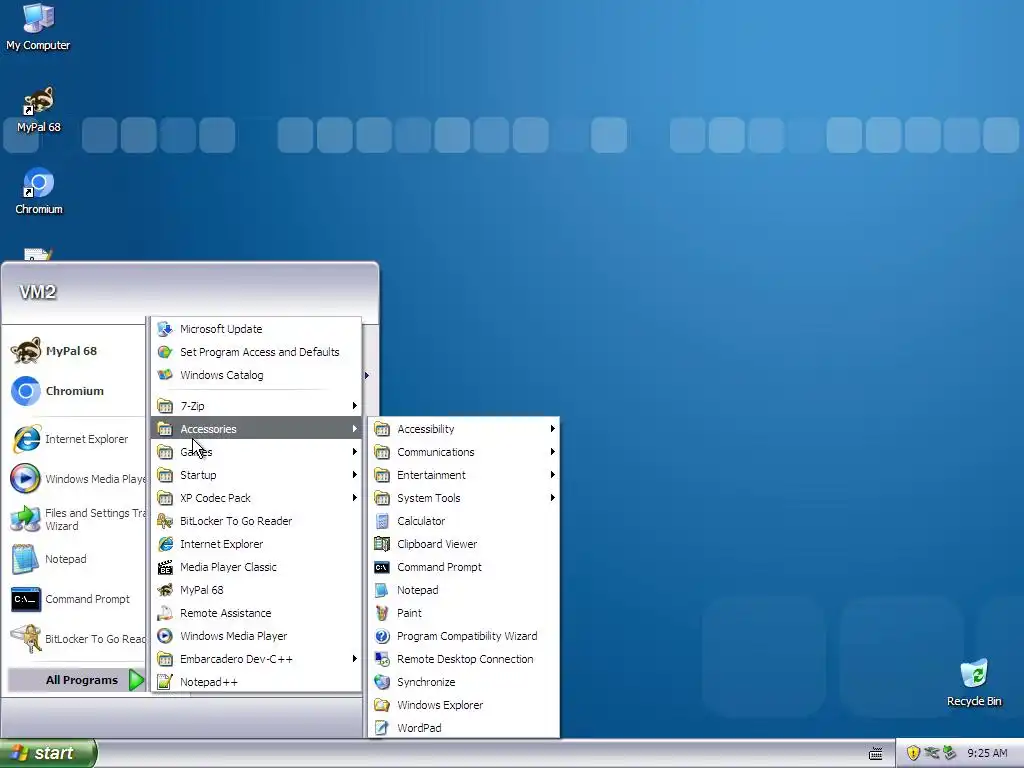Click Microsoft Update in All Programs
1024x768 pixels.
tap(257, 329)
